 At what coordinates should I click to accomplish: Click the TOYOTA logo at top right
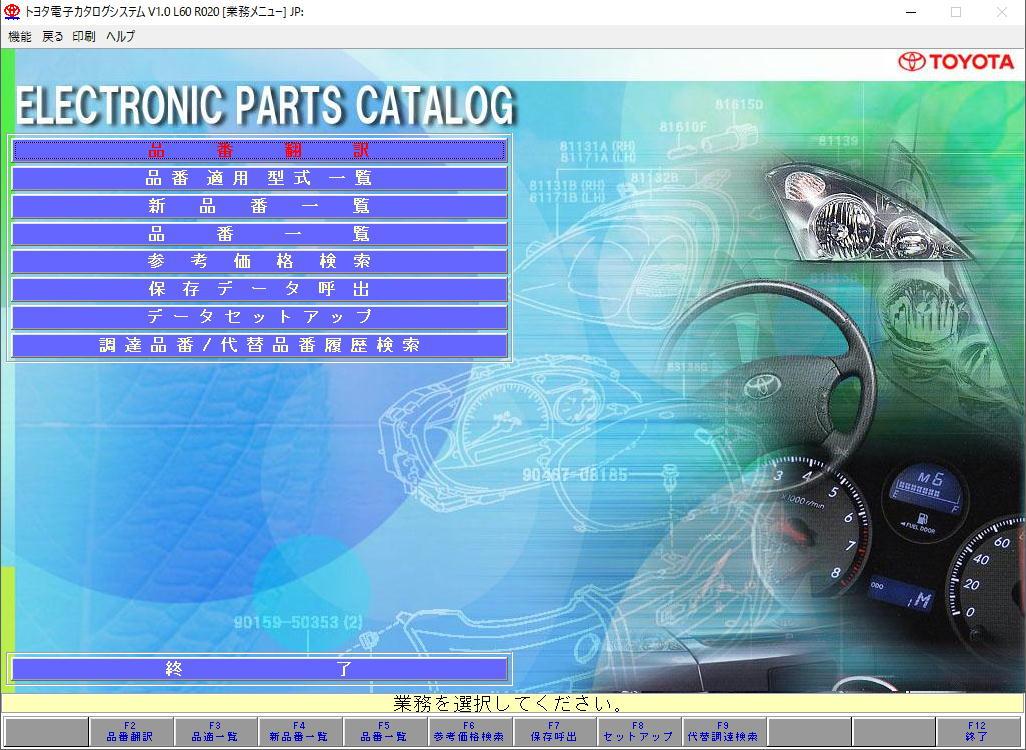(x=956, y=62)
